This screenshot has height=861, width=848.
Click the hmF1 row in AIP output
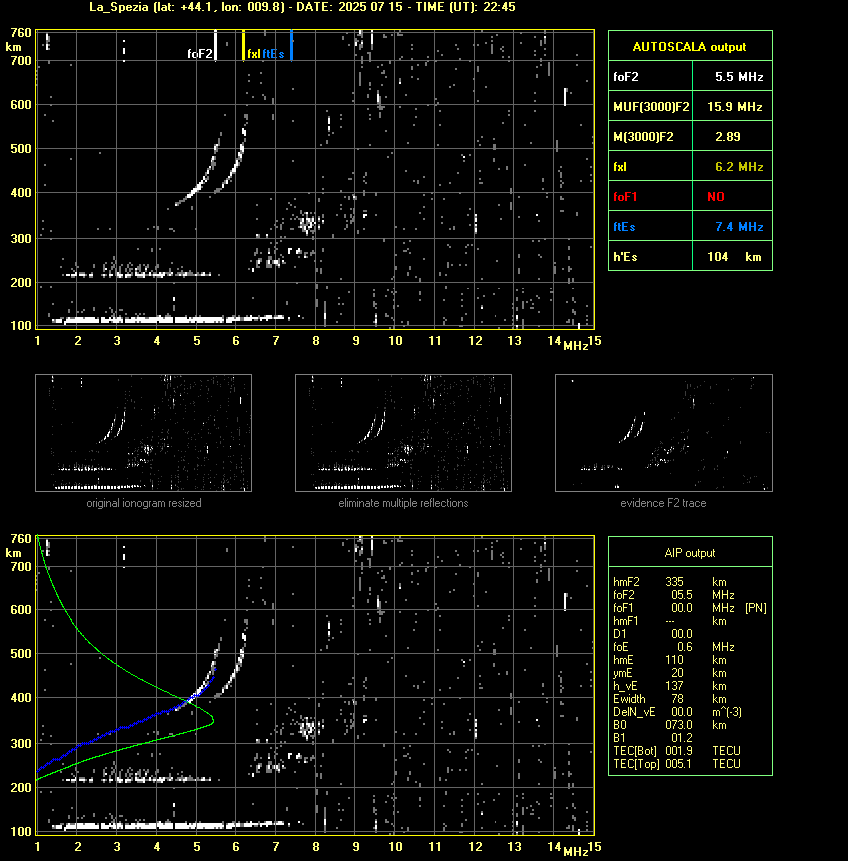point(670,621)
